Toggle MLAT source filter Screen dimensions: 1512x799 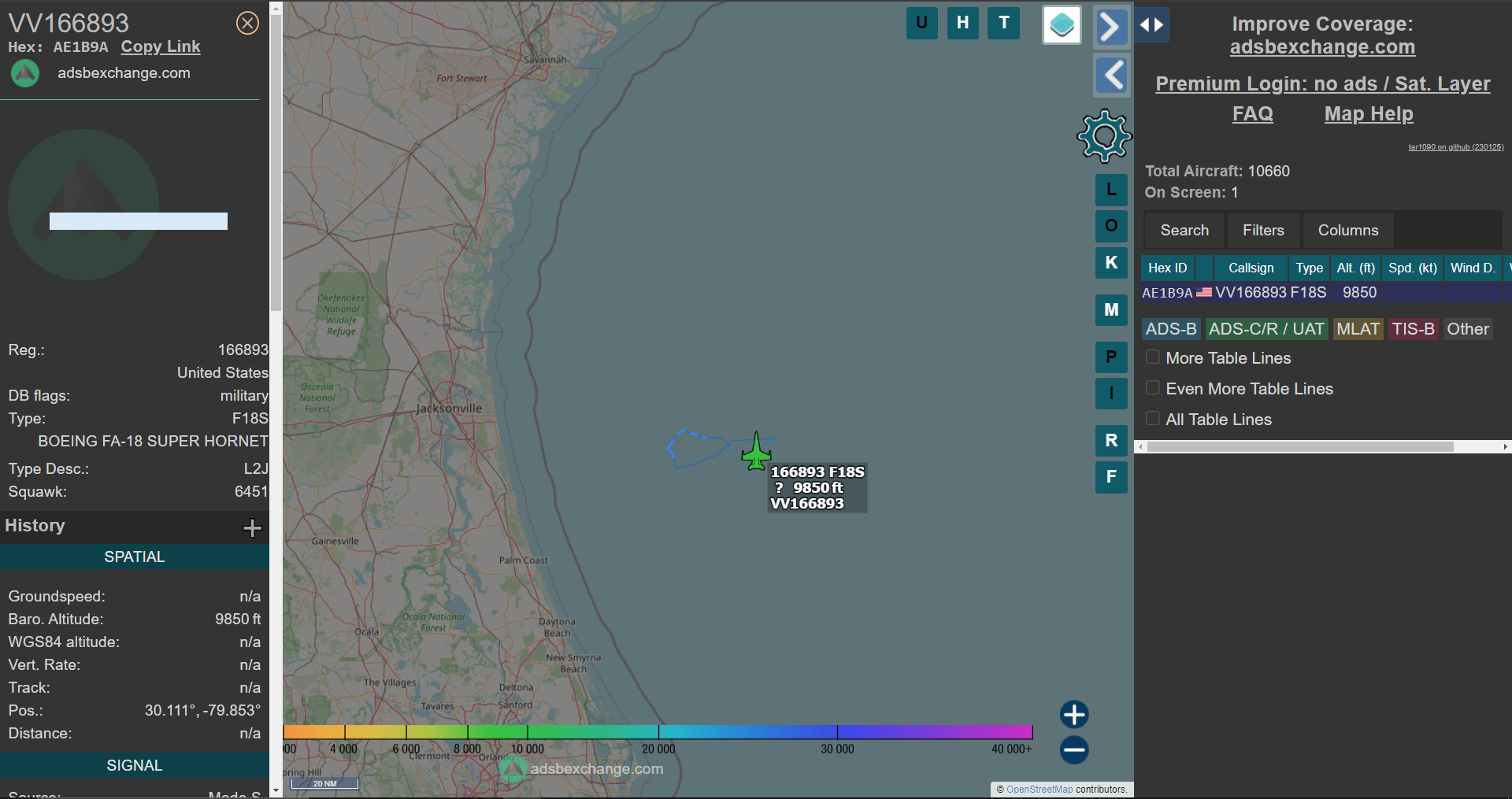click(x=1358, y=329)
